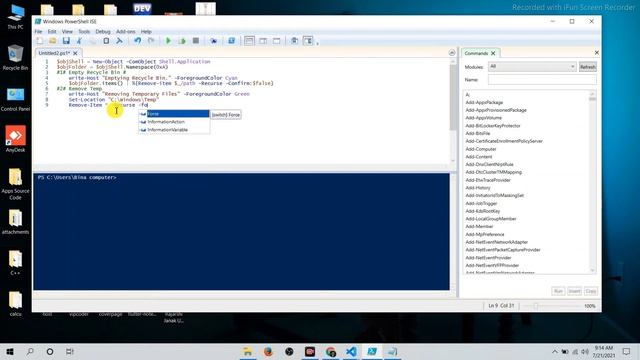Select the Untitled2.ps1 script tab
This screenshot has height=360, width=640.
click(x=54, y=53)
